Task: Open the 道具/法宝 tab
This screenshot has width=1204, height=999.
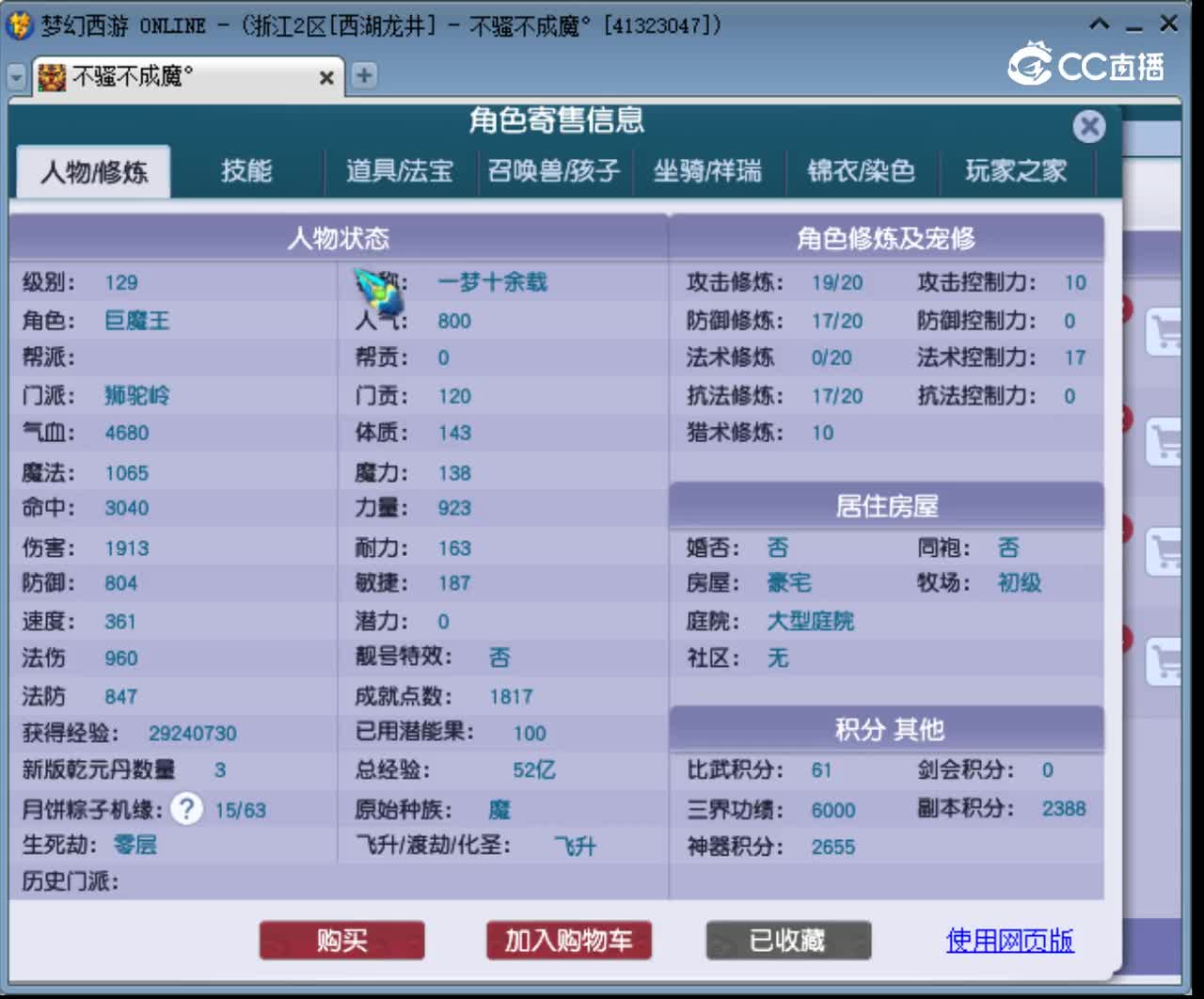Action: [400, 171]
